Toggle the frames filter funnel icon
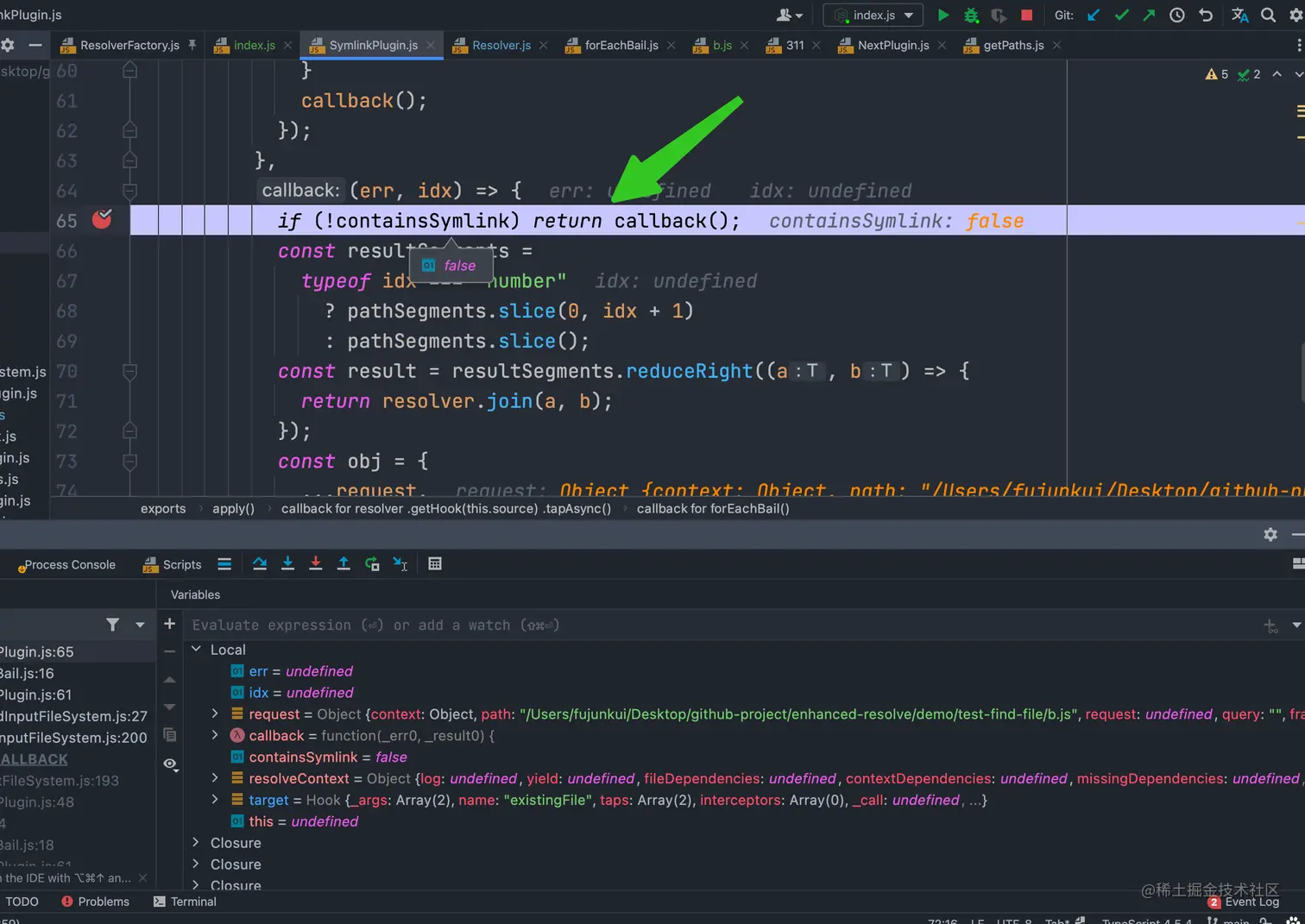 (x=112, y=624)
